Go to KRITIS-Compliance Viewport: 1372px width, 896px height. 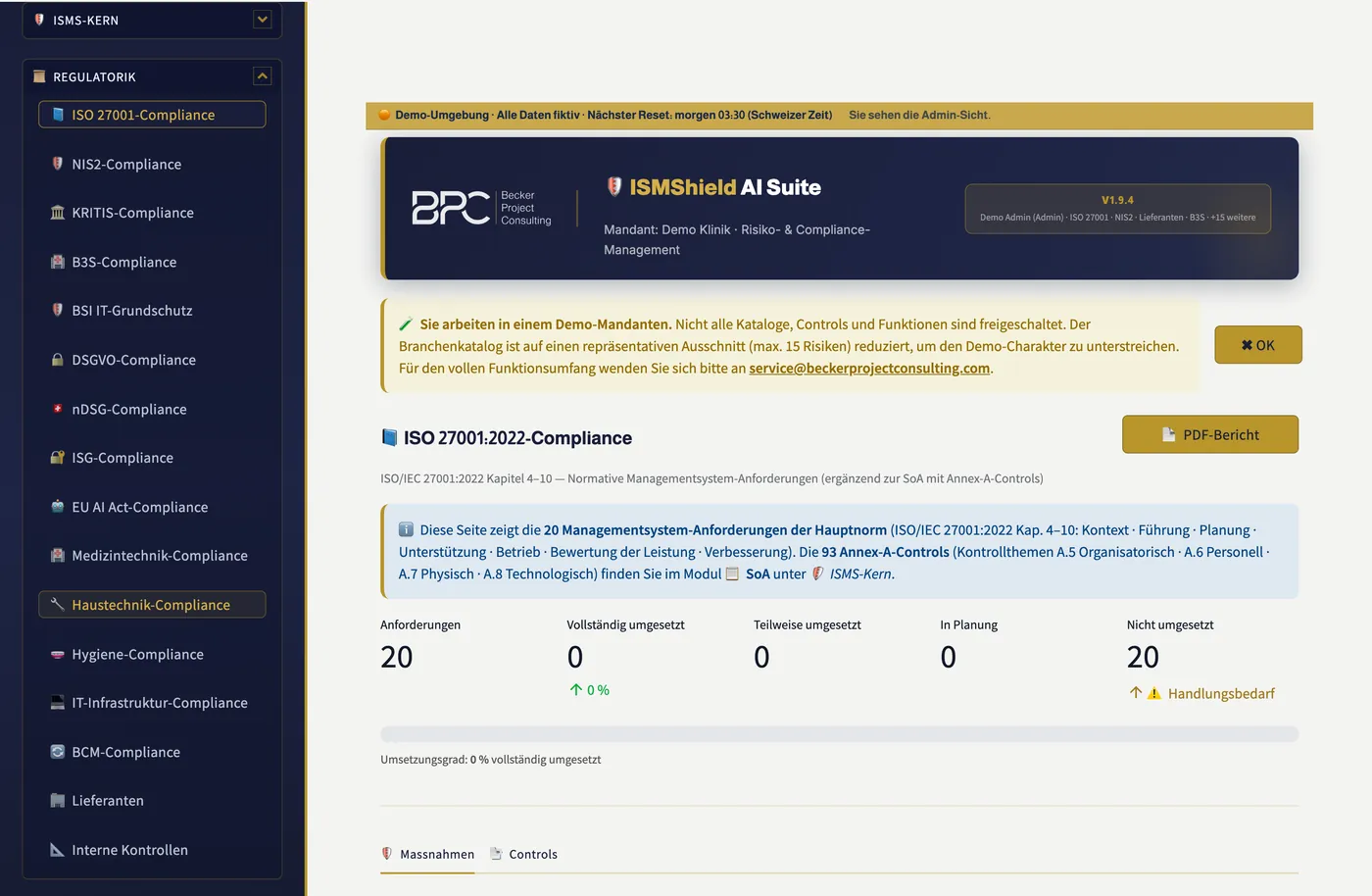coord(152,213)
